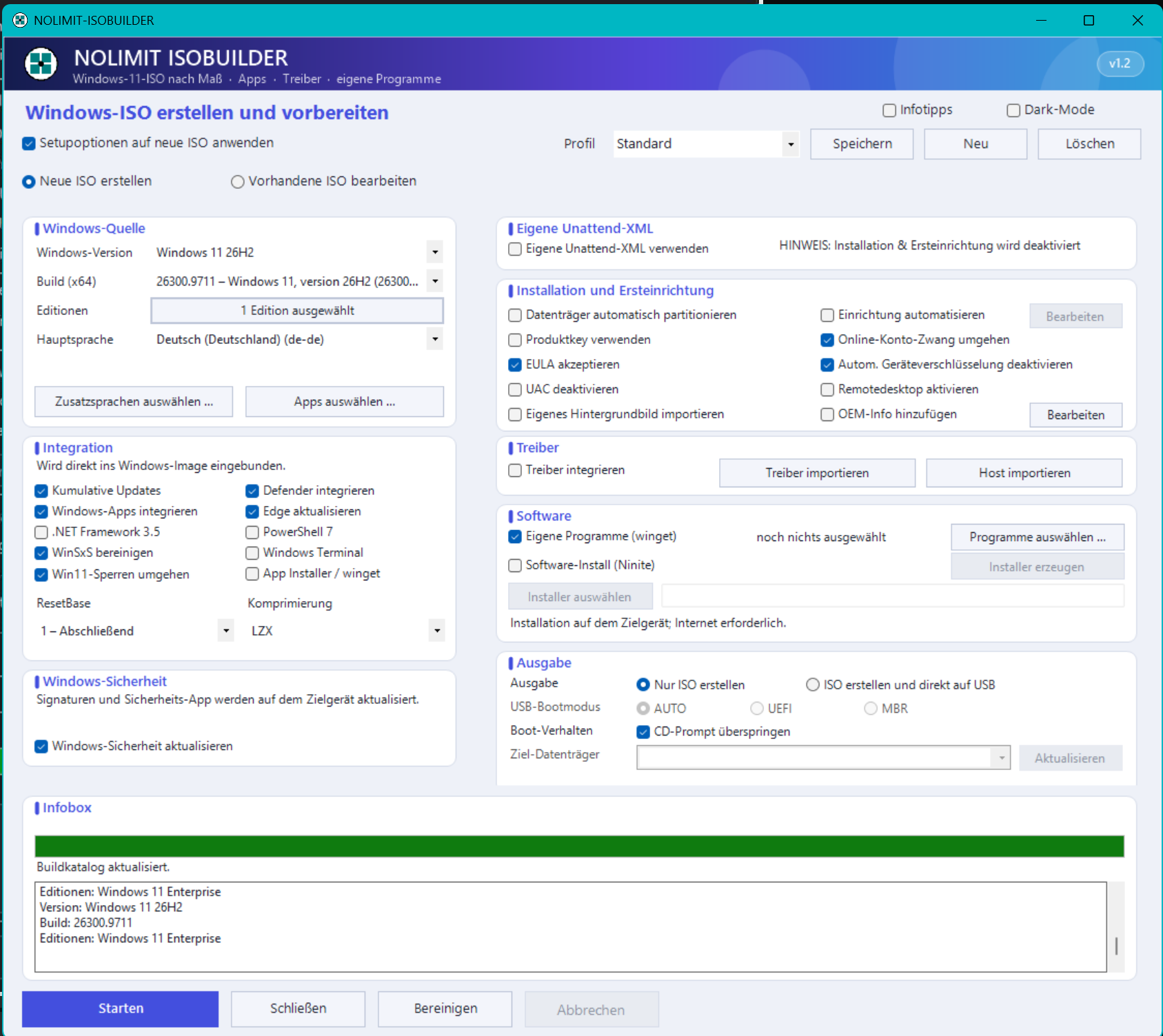This screenshot has height=1036, width=1163.
Task: Click the NOLIMIT ISOBUILDER logo in the header
Action: [41, 64]
